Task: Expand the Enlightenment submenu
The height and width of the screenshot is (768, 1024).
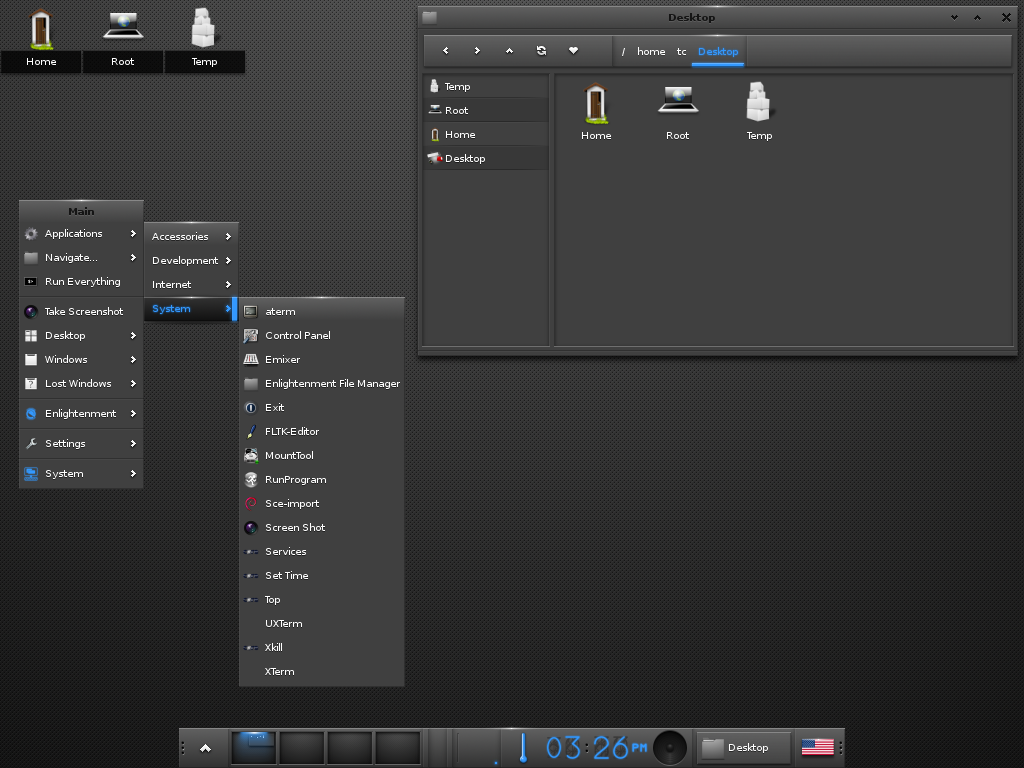Action: click(x=81, y=414)
